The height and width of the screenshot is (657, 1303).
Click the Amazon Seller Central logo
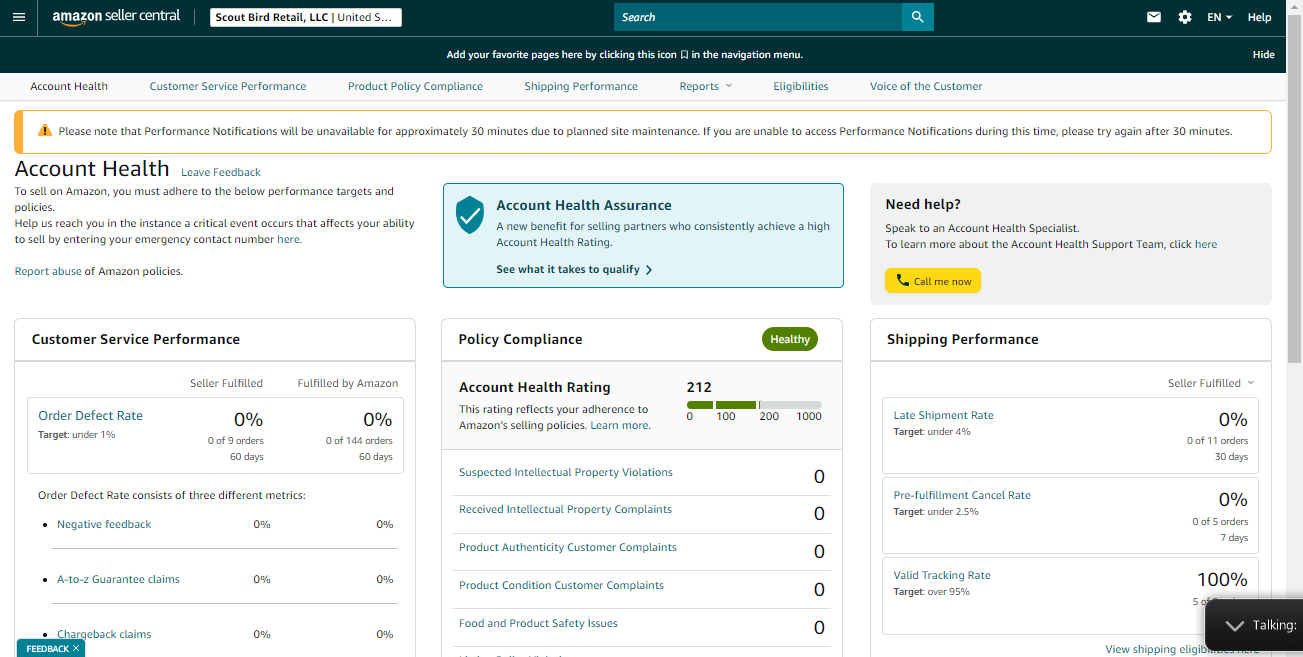coord(116,17)
